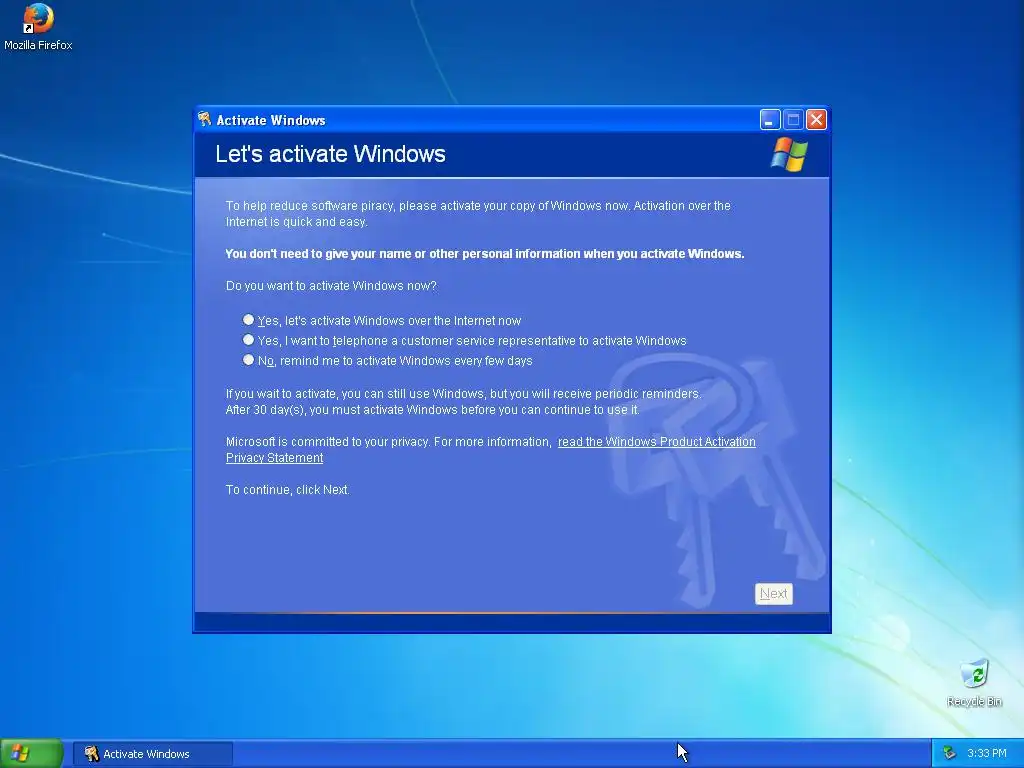Click the Activate Windows keys icon in title bar

204,119
